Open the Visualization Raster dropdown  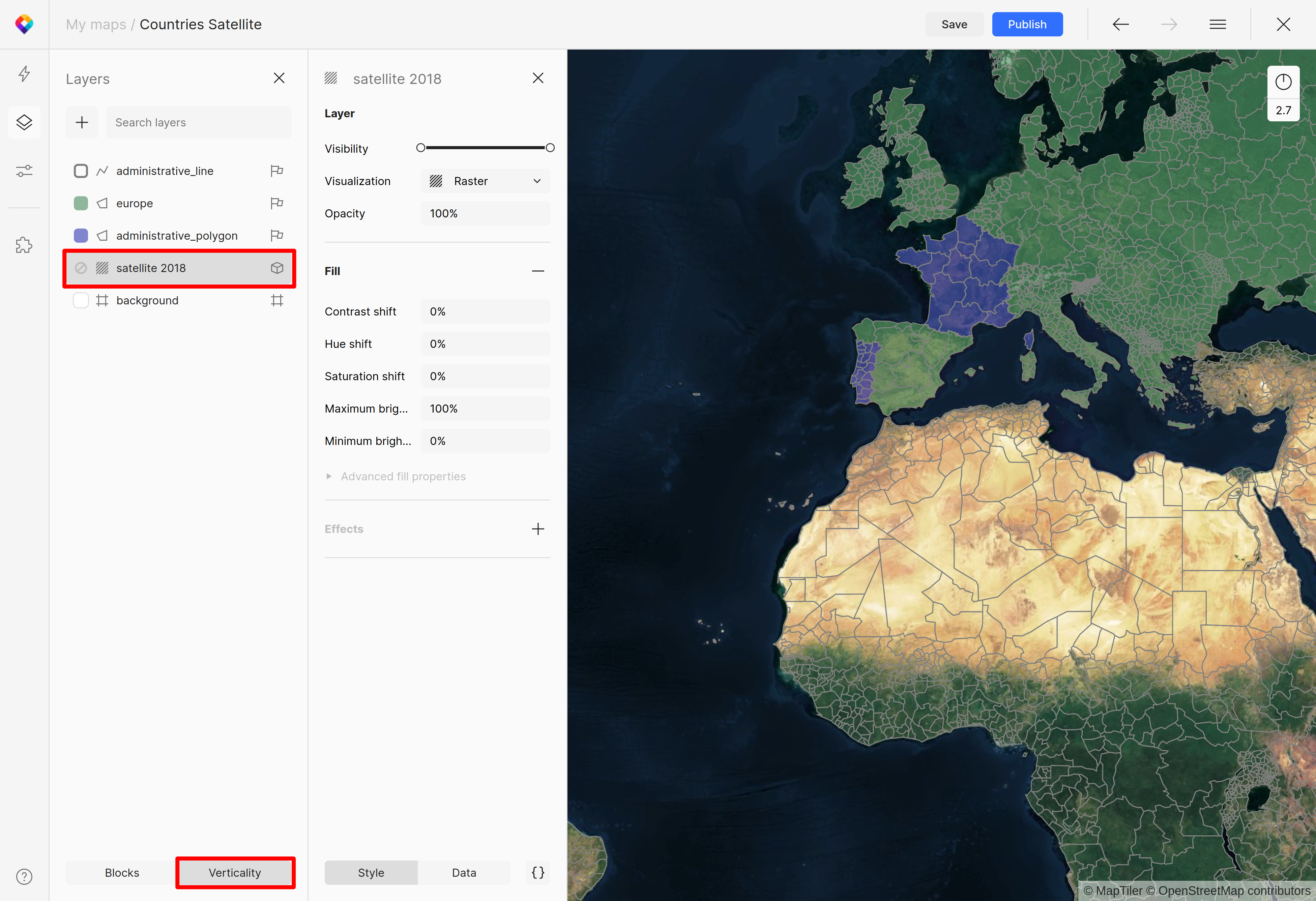485,181
